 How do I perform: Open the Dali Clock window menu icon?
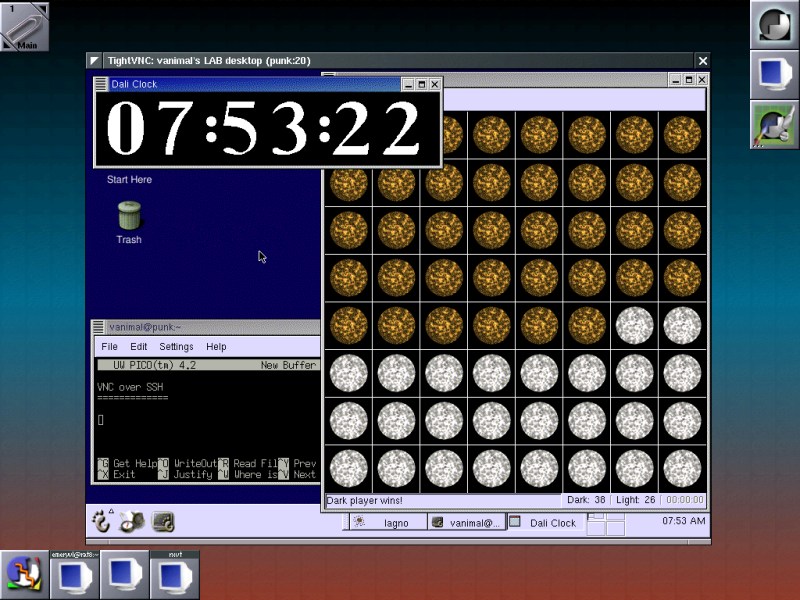click(101, 85)
